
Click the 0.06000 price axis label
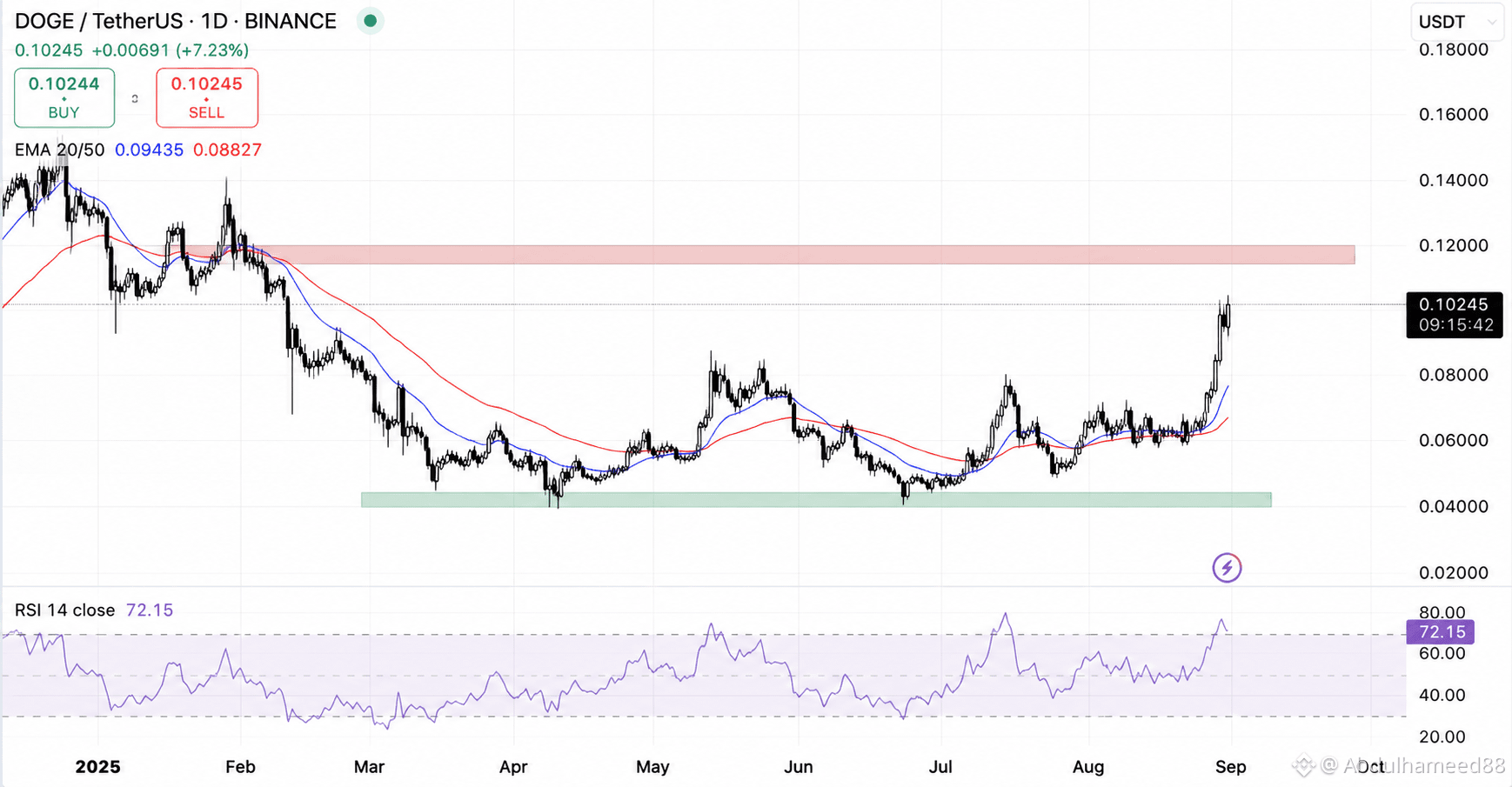[x=1454, y=441]
